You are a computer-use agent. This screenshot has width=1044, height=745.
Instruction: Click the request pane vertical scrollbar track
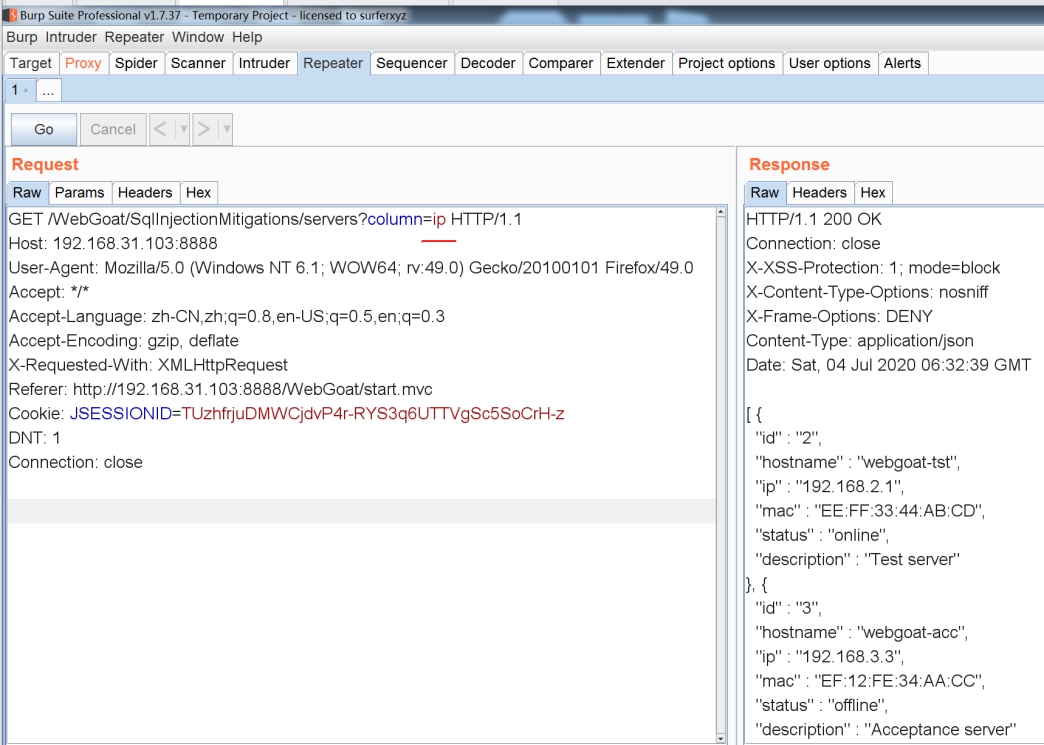point(720,475)
